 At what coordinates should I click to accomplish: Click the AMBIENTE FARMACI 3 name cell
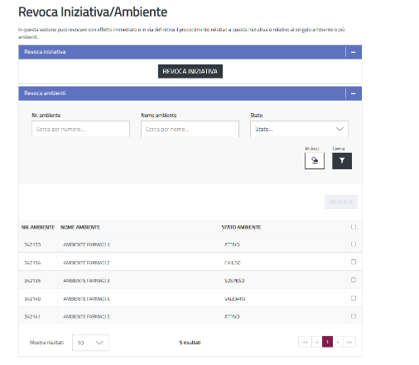click(x=86, y=281)
